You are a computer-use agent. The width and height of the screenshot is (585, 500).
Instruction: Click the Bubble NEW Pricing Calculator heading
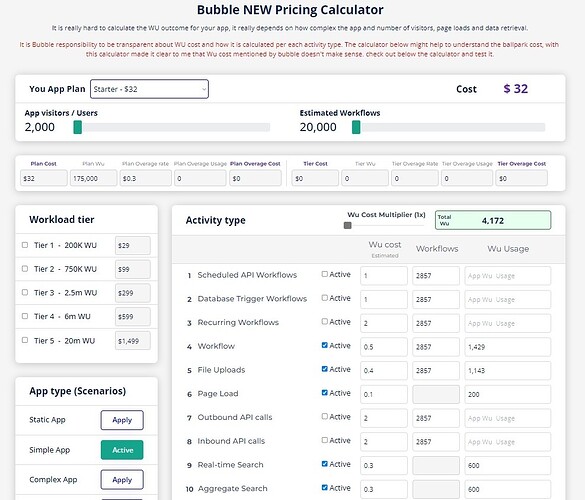290,10
